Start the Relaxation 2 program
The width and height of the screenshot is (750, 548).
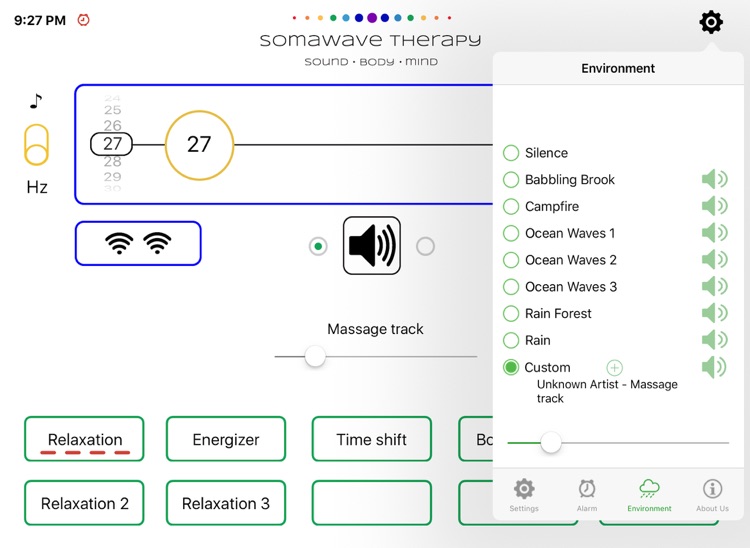click(x=84, y=503)
